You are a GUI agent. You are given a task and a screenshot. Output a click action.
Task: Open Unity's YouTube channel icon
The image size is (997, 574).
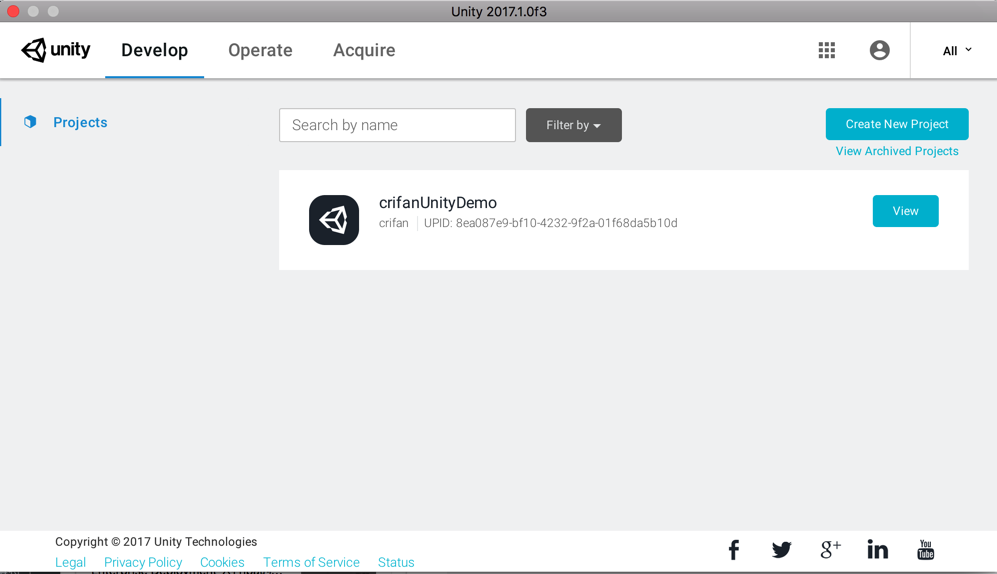point(926,550)
